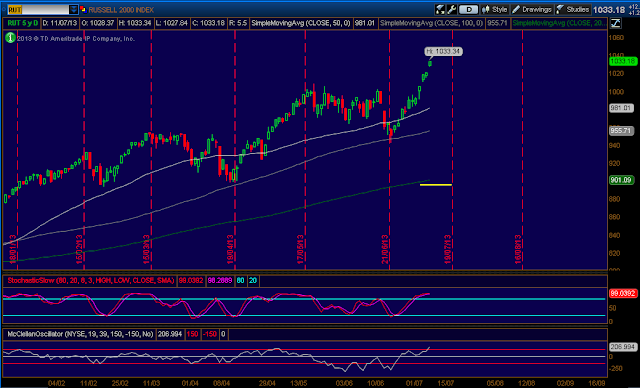
Task: Click the 206.994 McClellan axis bubble
Action: (x=622, y=347)
